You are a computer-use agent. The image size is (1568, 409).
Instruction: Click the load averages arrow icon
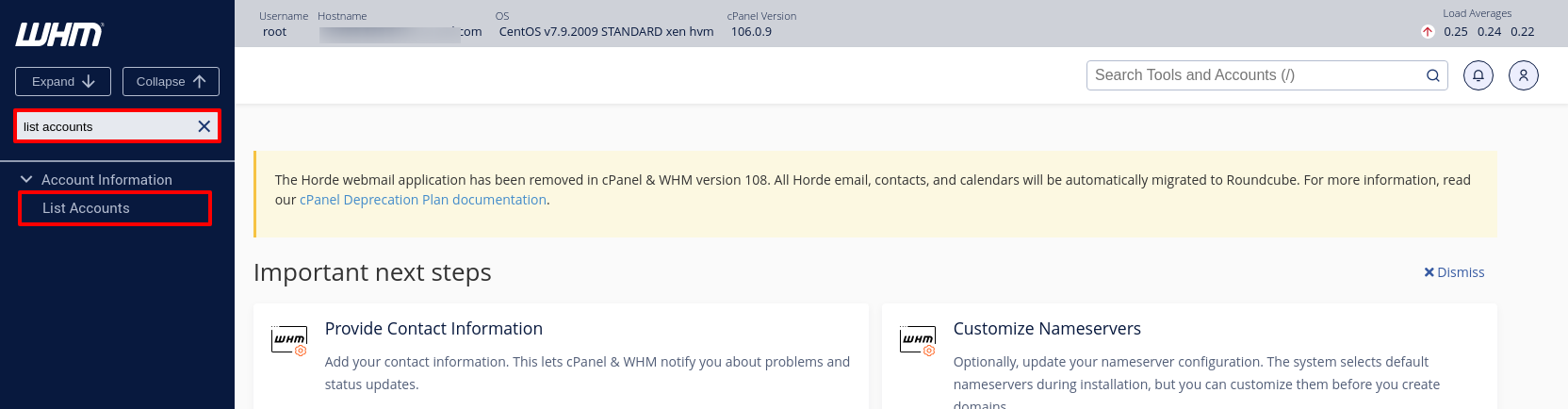(1428, 32)
